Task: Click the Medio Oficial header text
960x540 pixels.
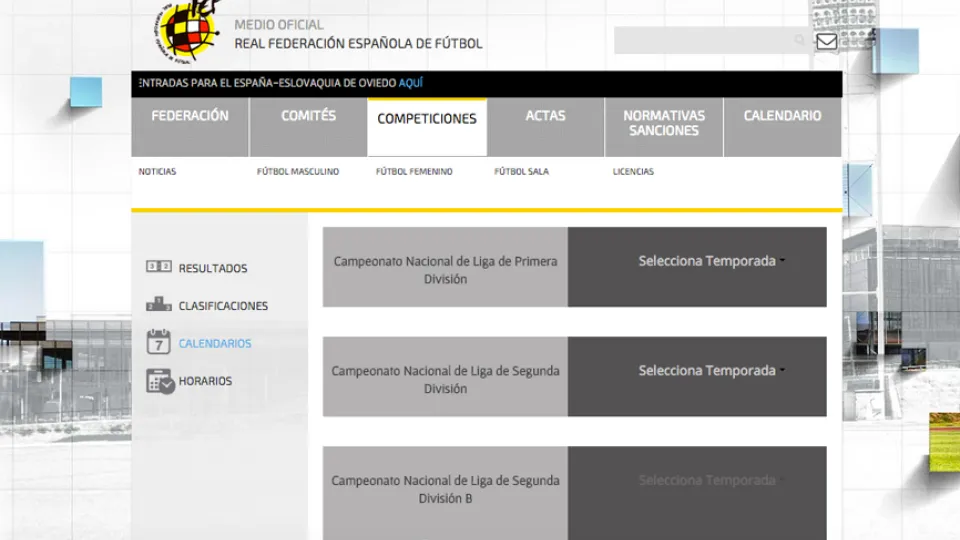Action: click(279, 24)
